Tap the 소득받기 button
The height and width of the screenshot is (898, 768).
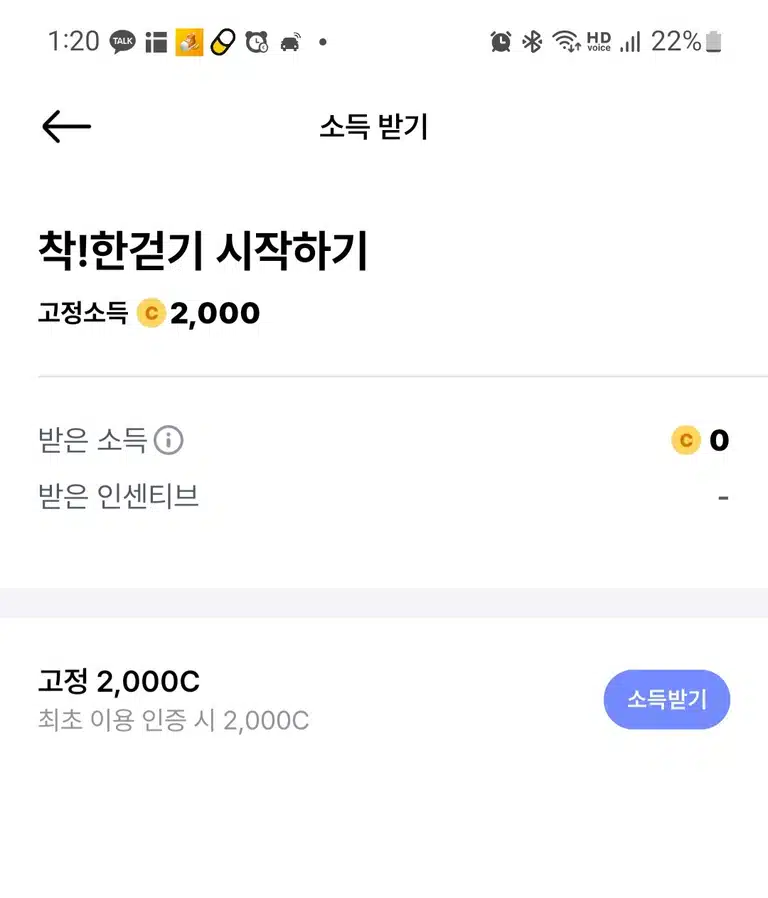point(667,699)
